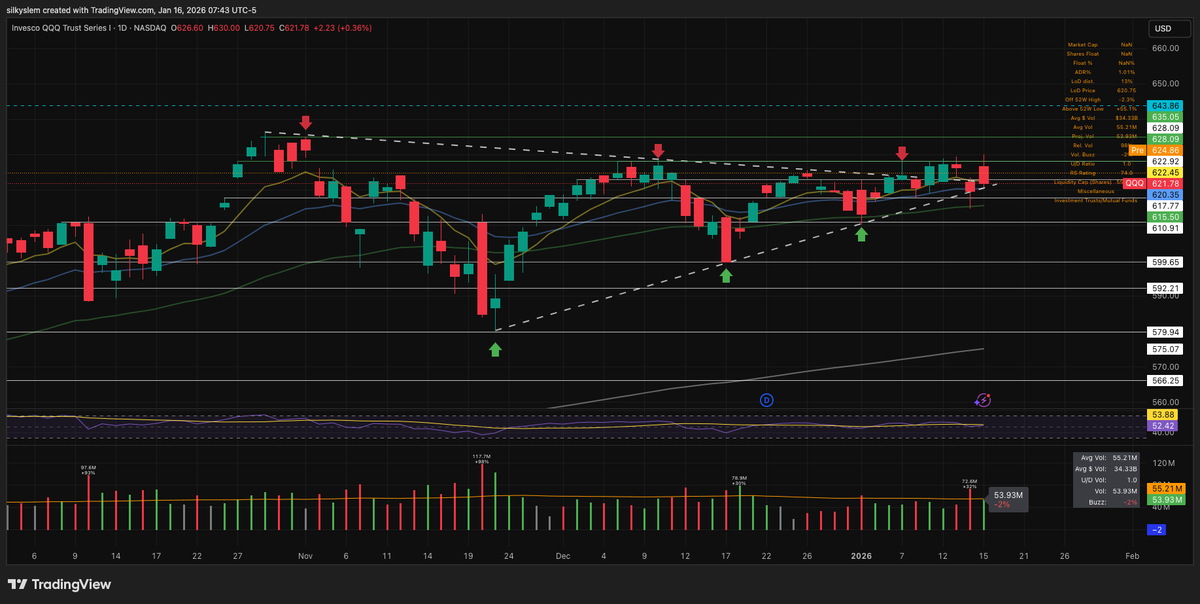Click the TradingView logo
This screenshot has height=604, width=1200.
coord(61,584)
